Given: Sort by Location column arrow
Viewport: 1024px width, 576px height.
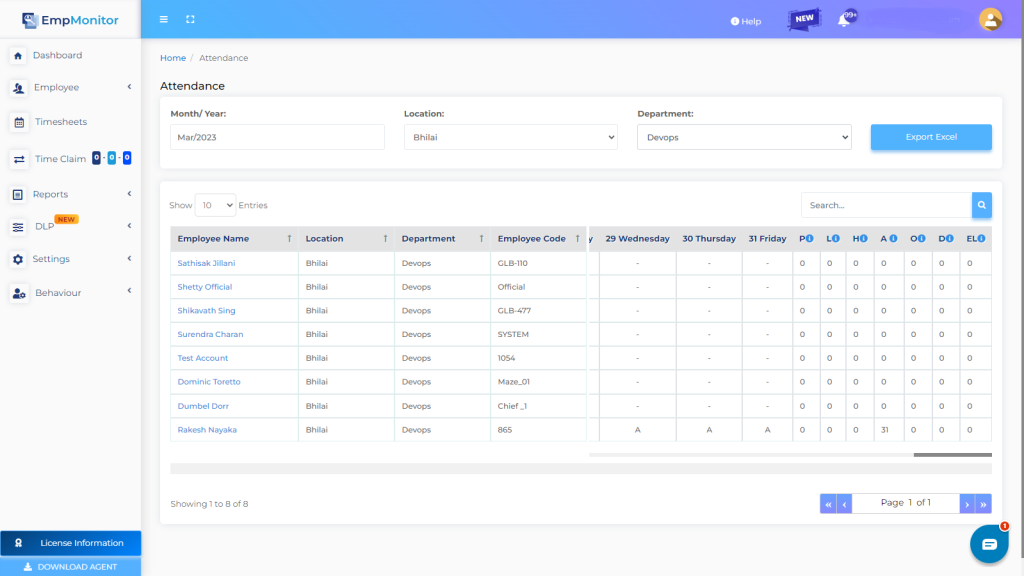Looking at the screenshot, I should coord(385,238).
